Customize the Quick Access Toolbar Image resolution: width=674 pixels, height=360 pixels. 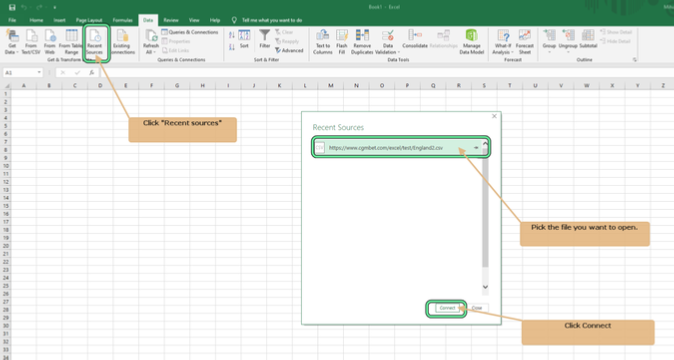tap(55, 7)
